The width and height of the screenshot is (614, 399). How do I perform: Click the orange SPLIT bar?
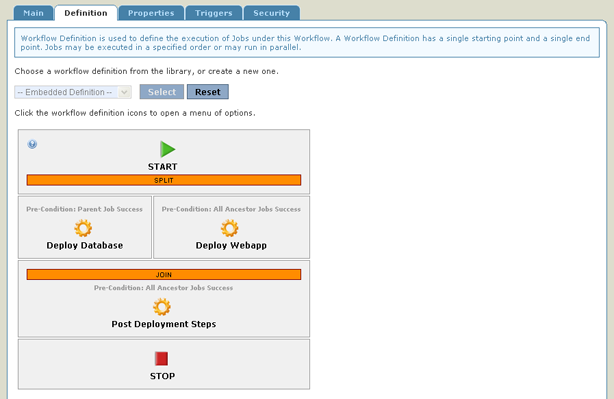click(x=164, y=180)
